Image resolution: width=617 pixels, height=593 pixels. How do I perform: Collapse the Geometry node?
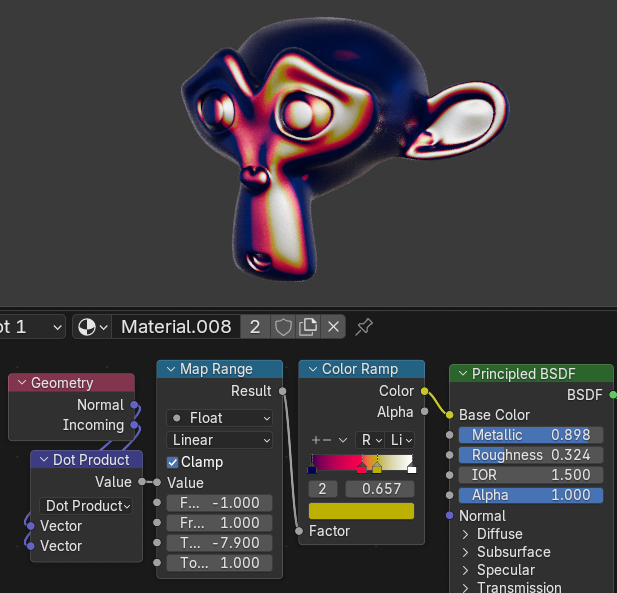tap(21, 383)
